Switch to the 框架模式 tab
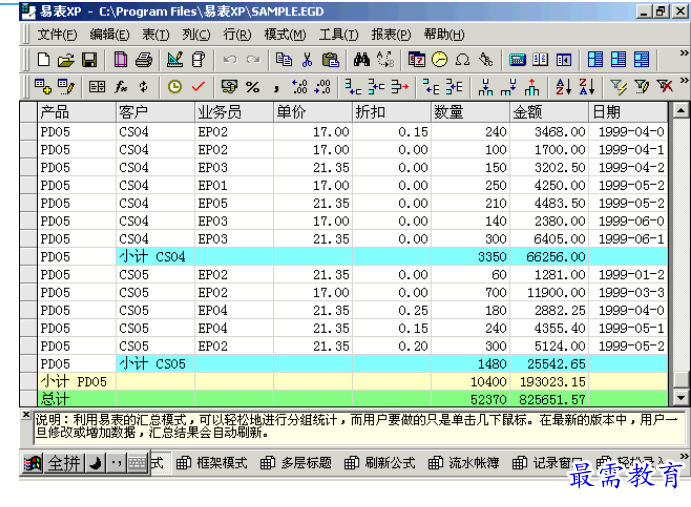 click(x=212, y=463)
